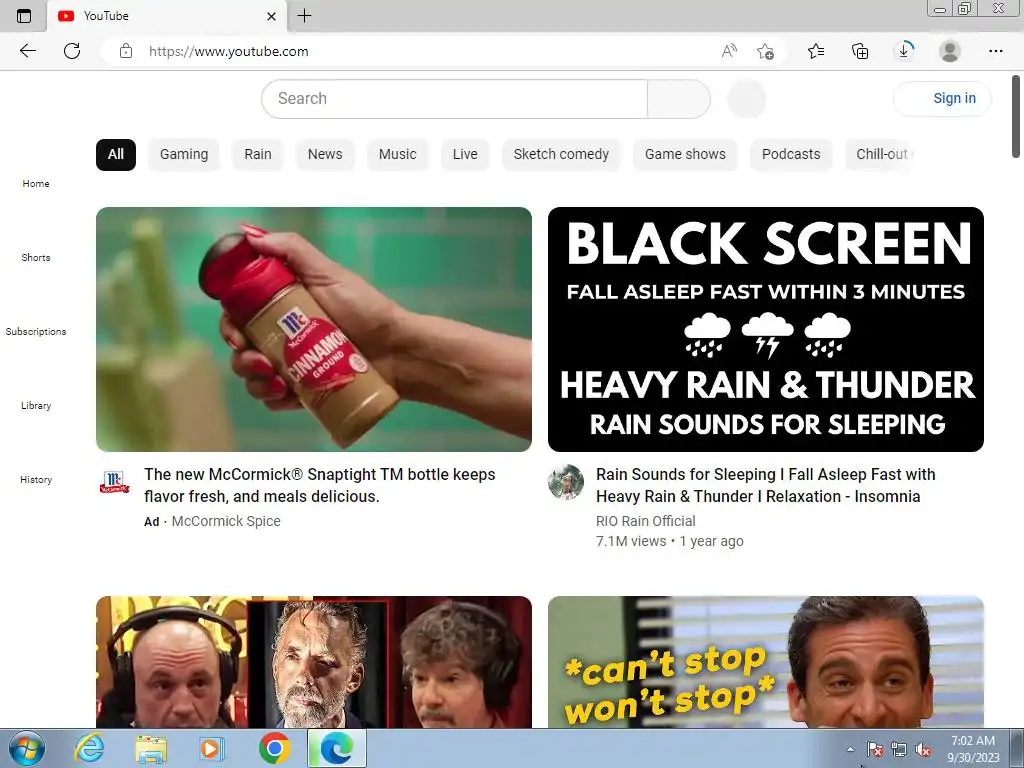Click the round voice search button

tap(746, 99)
